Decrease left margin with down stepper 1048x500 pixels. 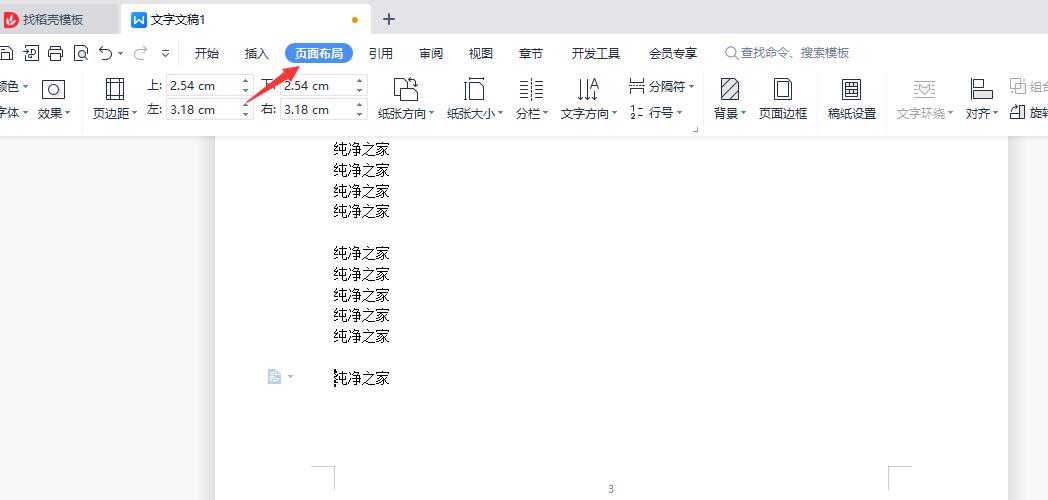click(x=246, y=115)
